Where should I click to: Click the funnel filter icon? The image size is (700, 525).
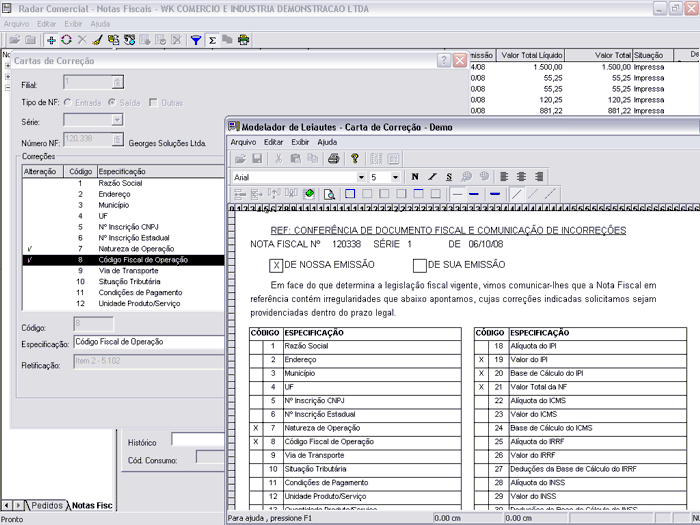point(196,41)
